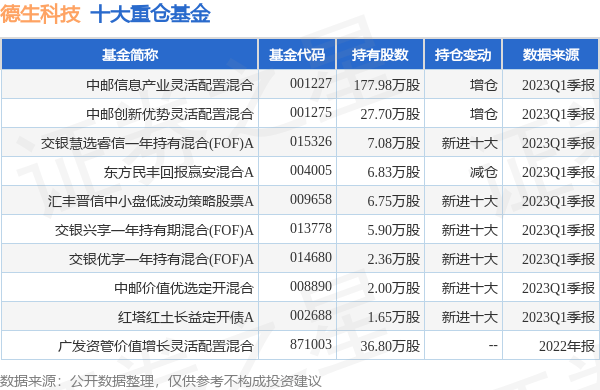Click fund name 交银兴享一年持有期混合(FOF)A
The height and width of the screenshot is (390, 600).
pos(154,230)
